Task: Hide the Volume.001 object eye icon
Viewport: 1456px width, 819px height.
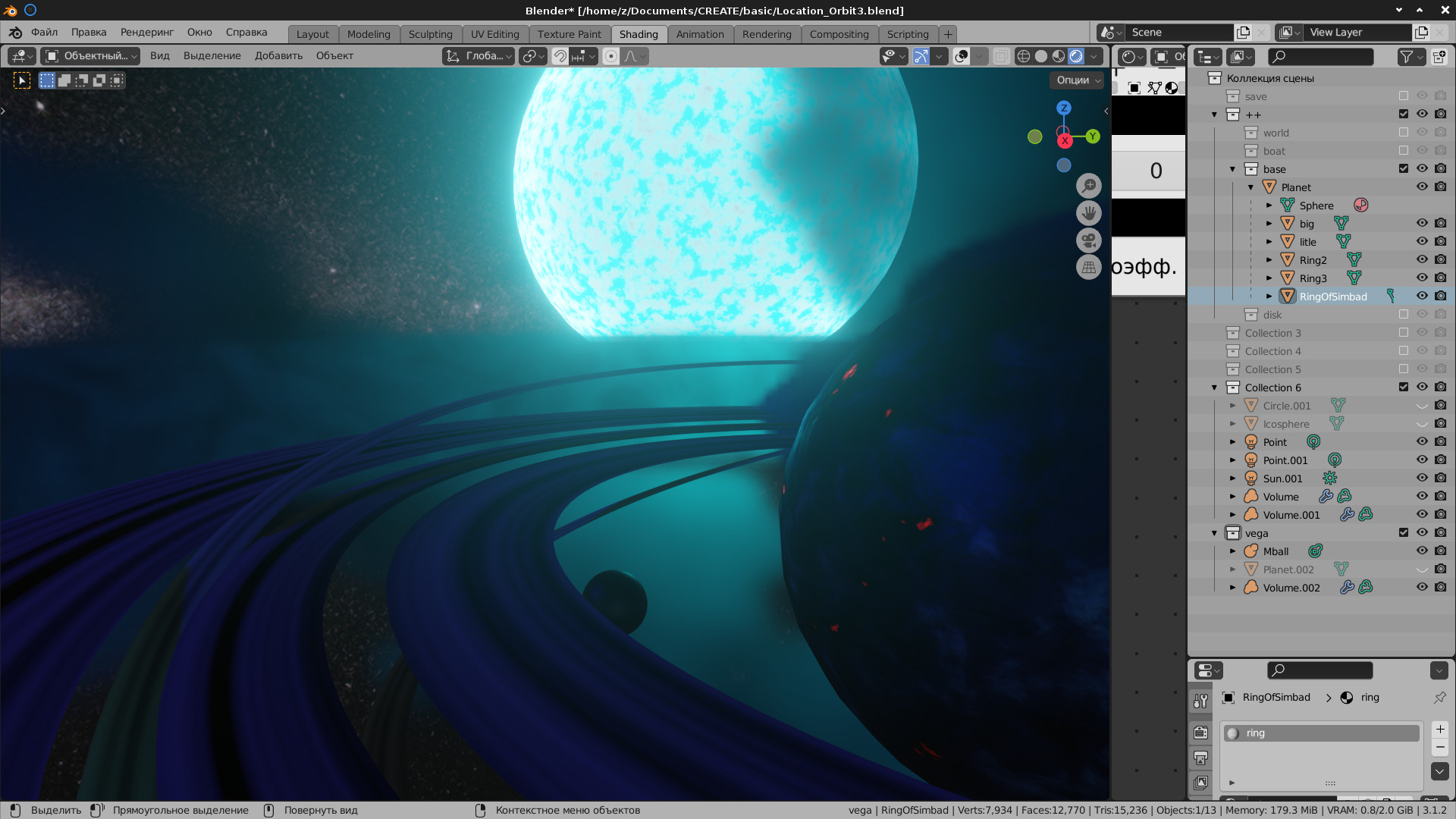Action: coord(1422,515)
